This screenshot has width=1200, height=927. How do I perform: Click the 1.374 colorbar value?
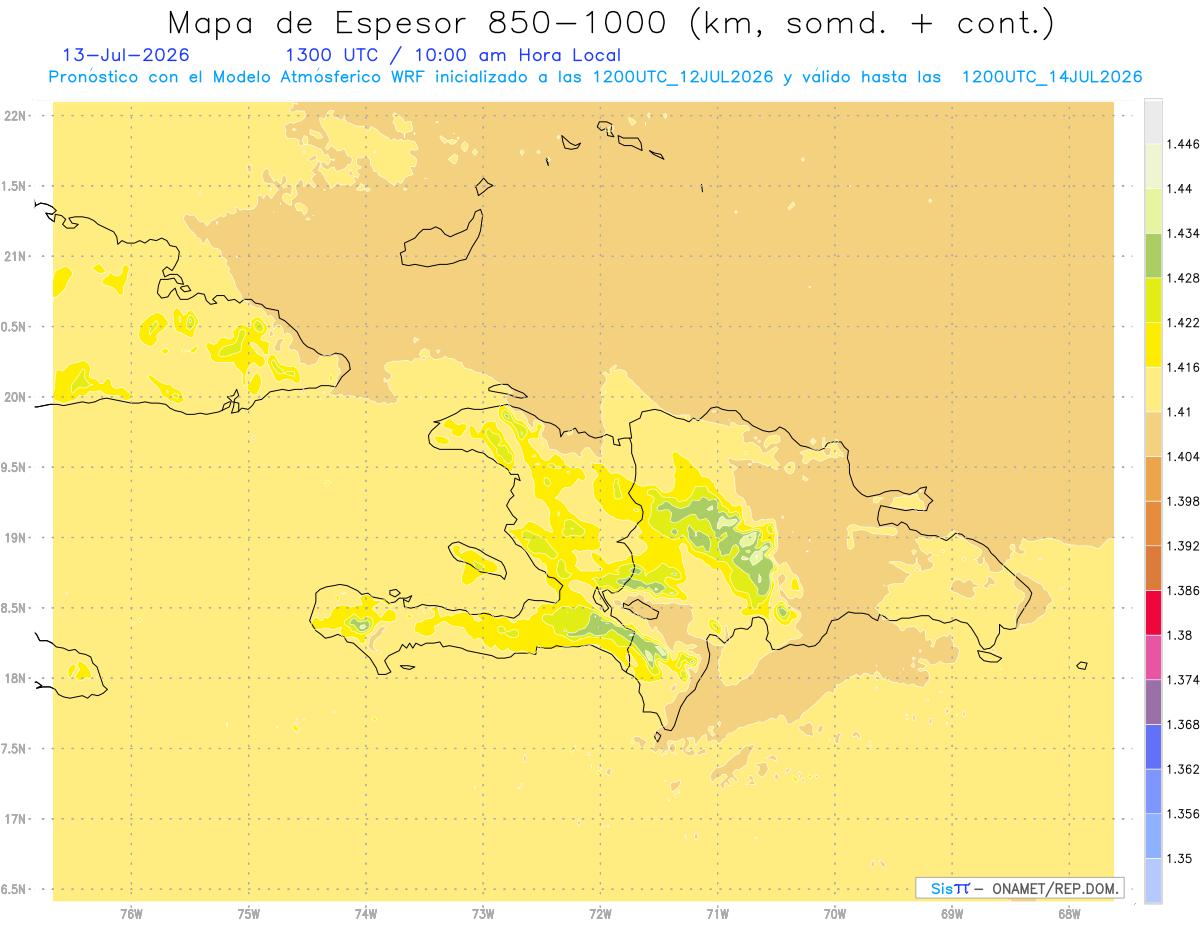coord(1185,680)
